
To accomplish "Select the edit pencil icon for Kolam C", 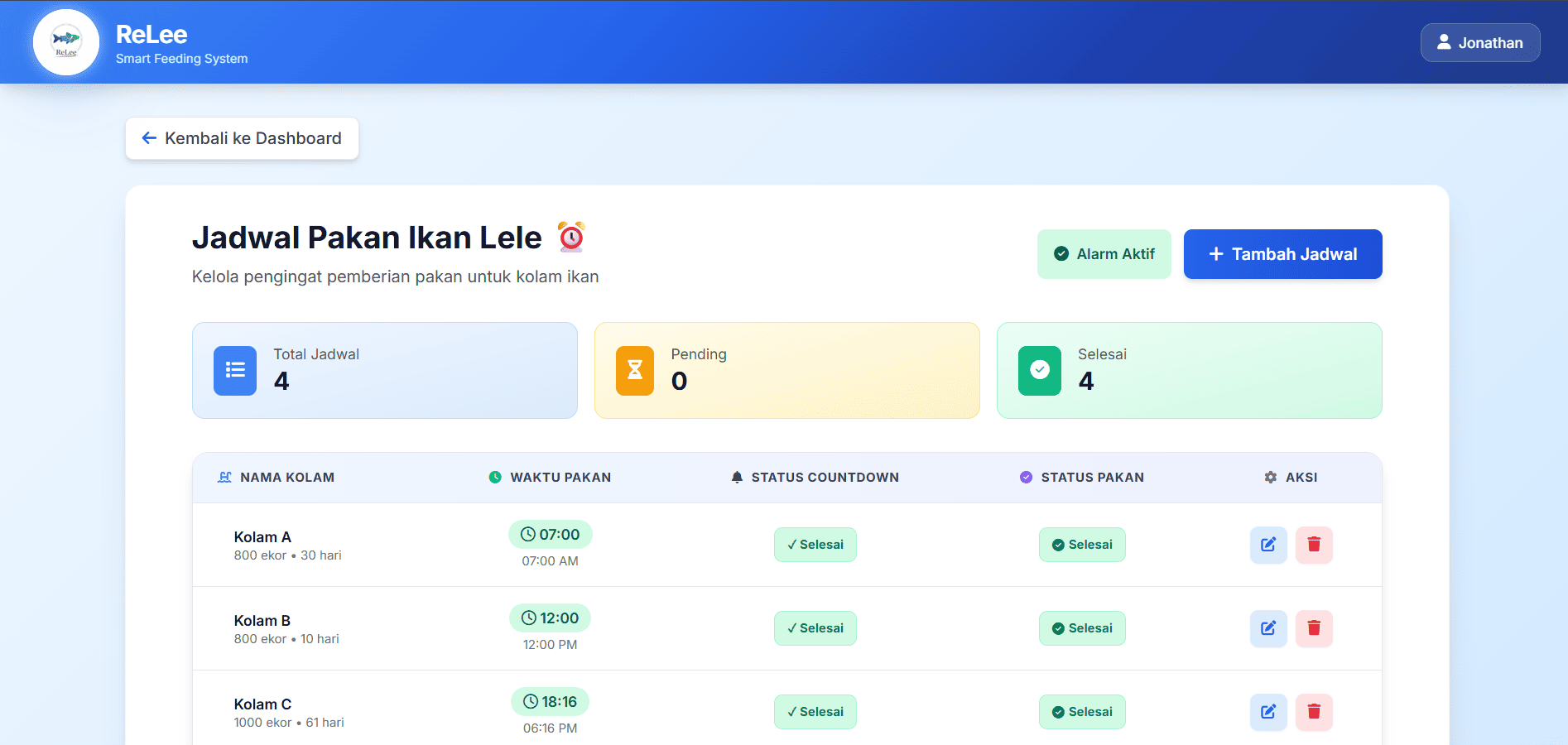I will click(x=1268, y=712).
